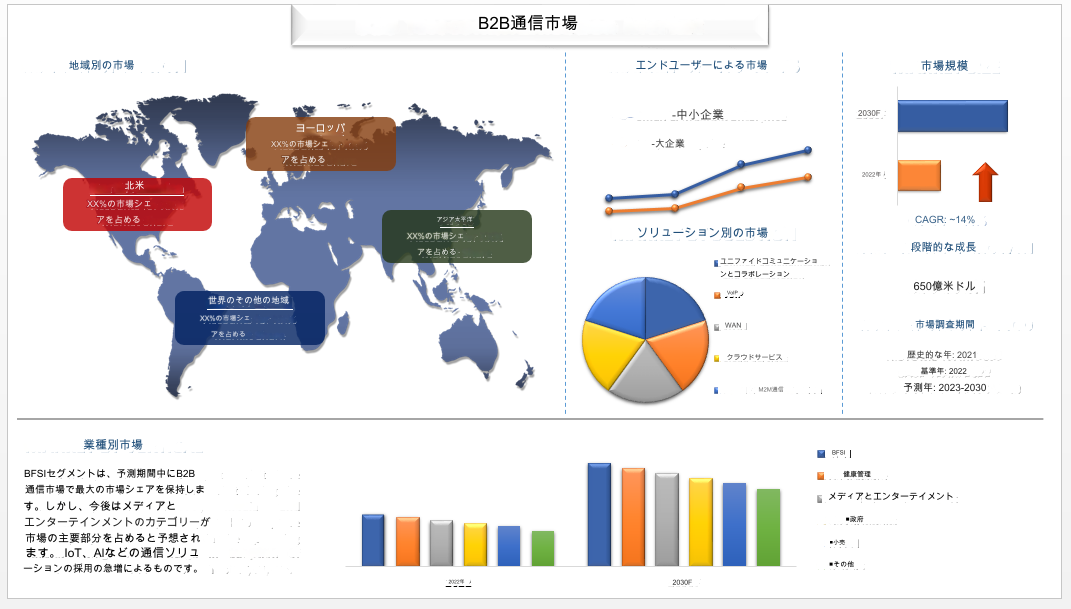The image size is (1071, 609).
Task: Click the red upward growth arrow
Action: [985, 182]
